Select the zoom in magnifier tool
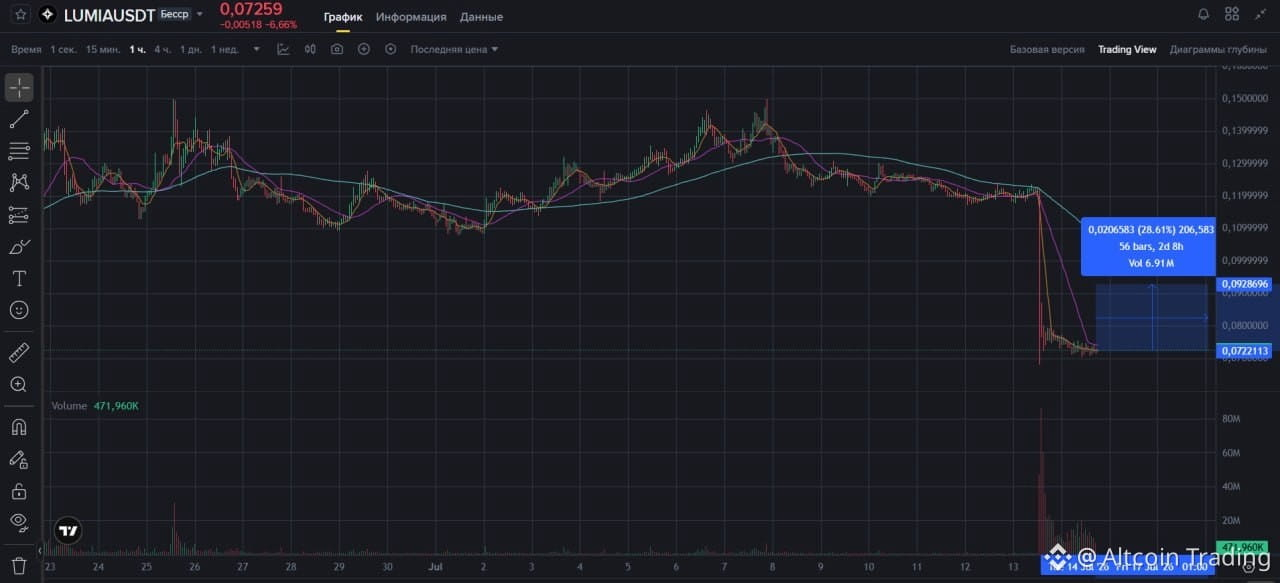The width and height of the screenshot is (1280, 583). click(19, 384)
